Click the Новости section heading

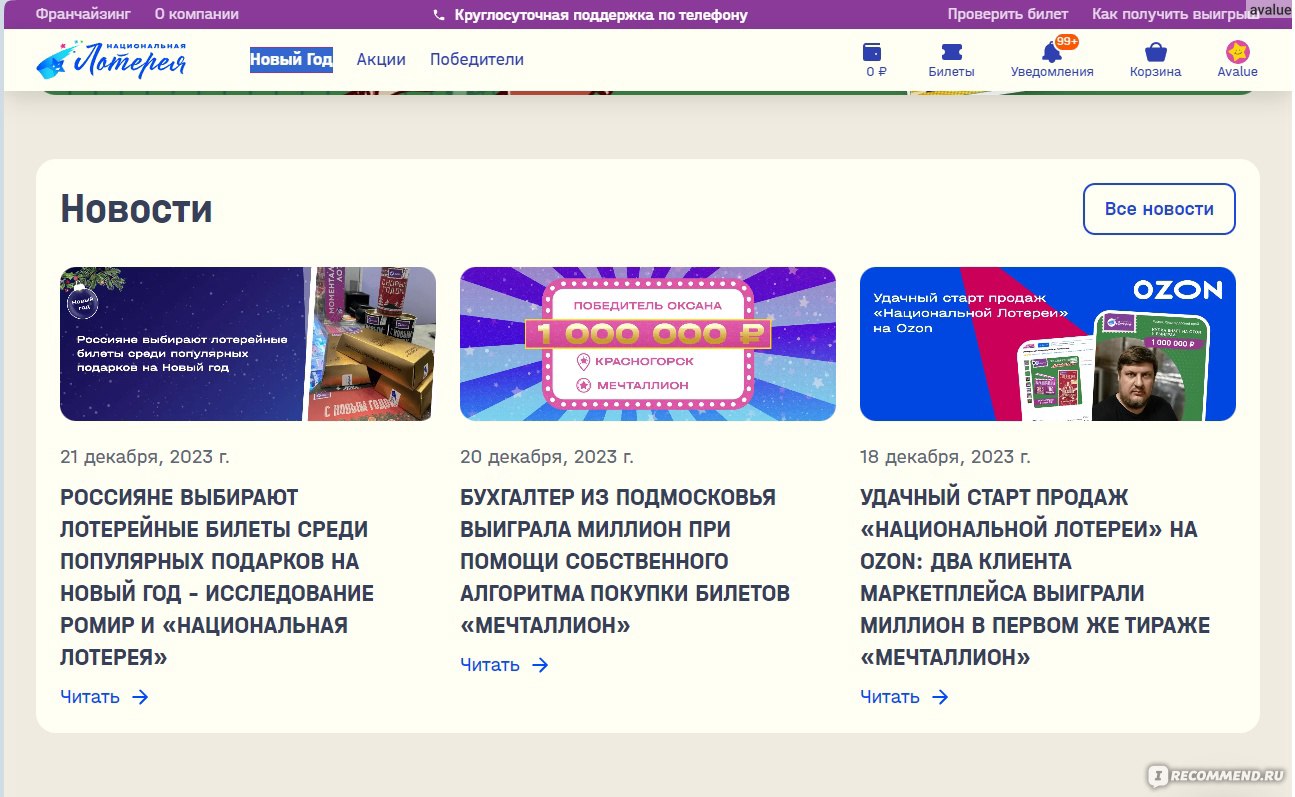136,209
